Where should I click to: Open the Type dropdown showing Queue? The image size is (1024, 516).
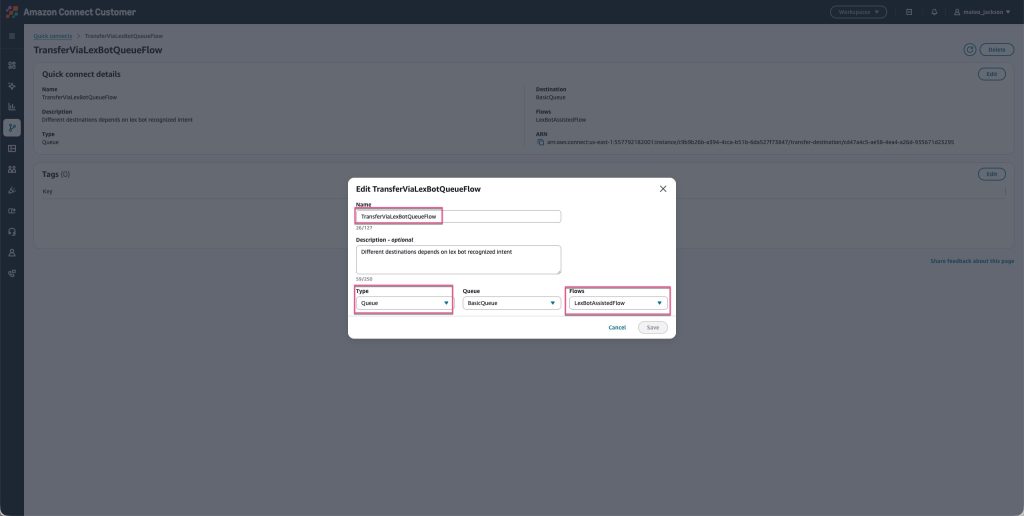click(x=405, y=303)
